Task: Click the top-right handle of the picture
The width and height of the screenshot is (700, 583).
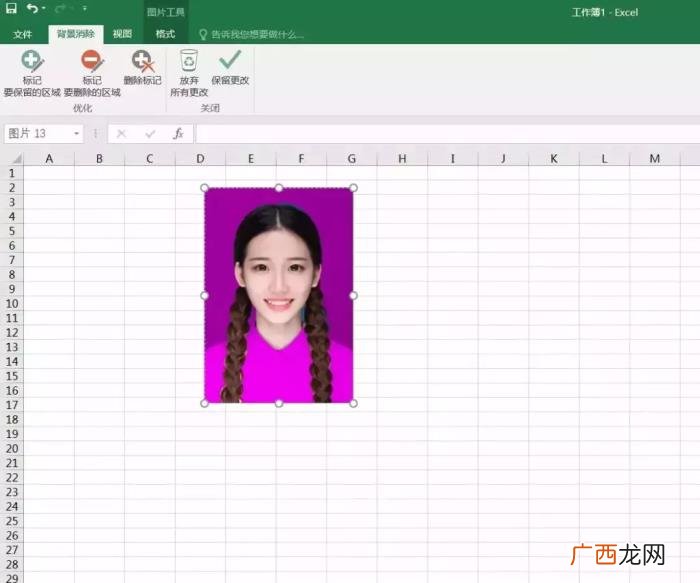Action: point(353,188)
